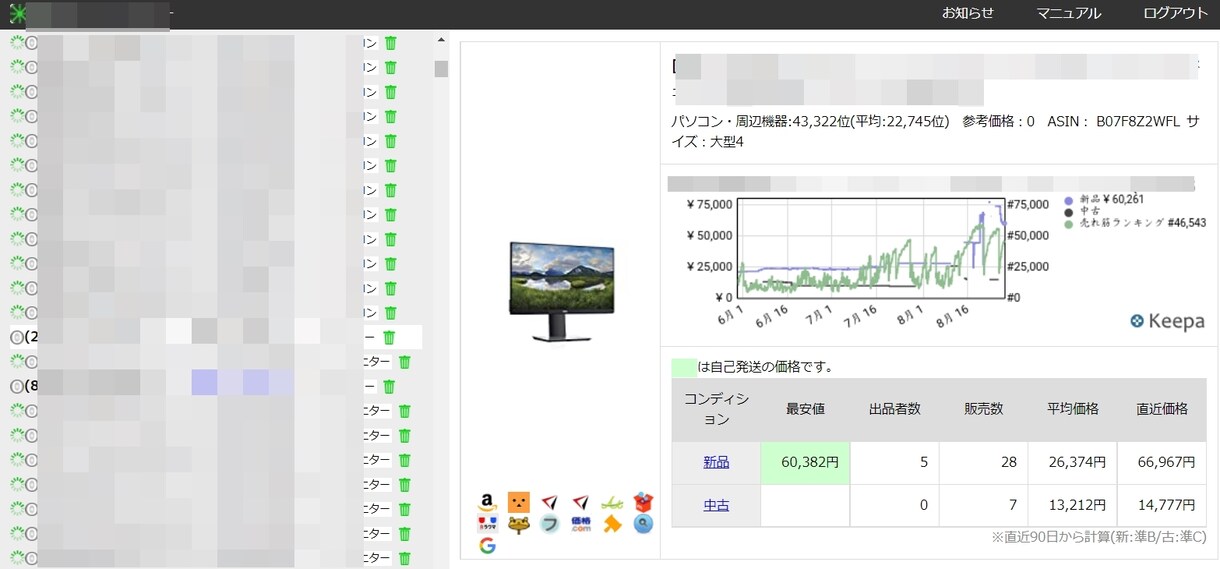Click the green 売れ筋ランキング legend dot

(1069, 223)
